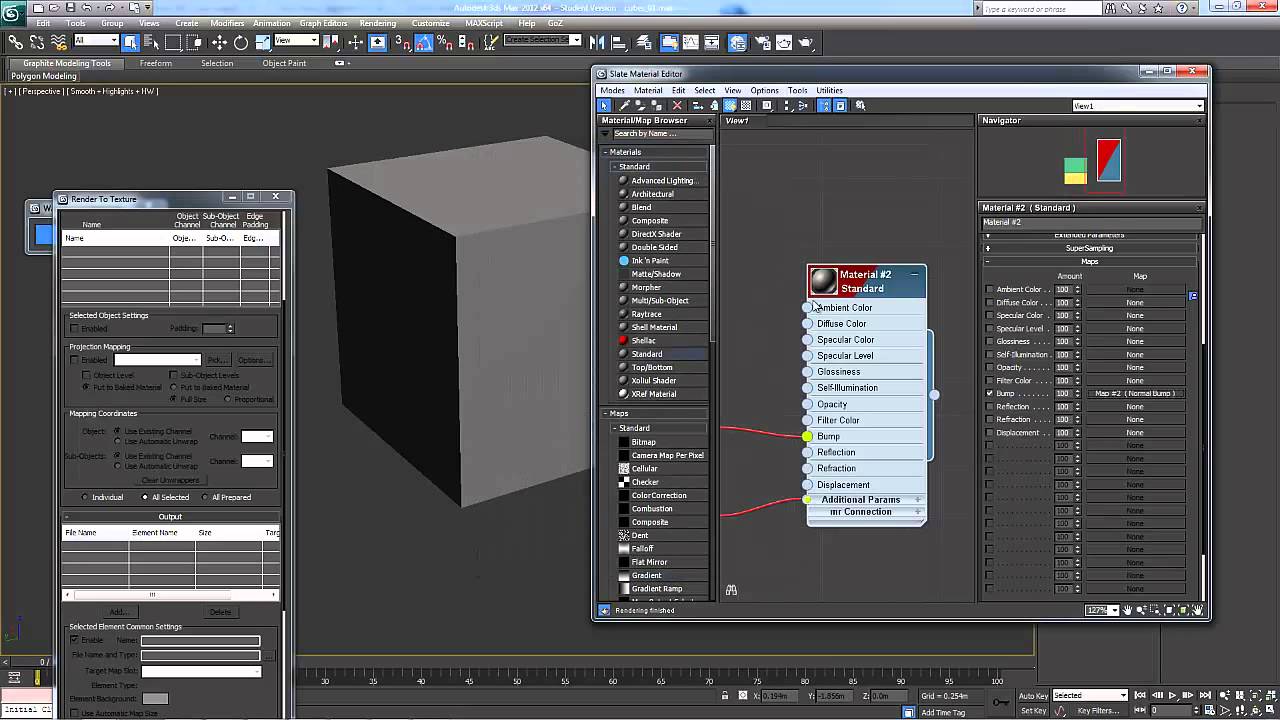1280x720 pixels.
Task: Select the Select and Link tool
Action: 16,42
